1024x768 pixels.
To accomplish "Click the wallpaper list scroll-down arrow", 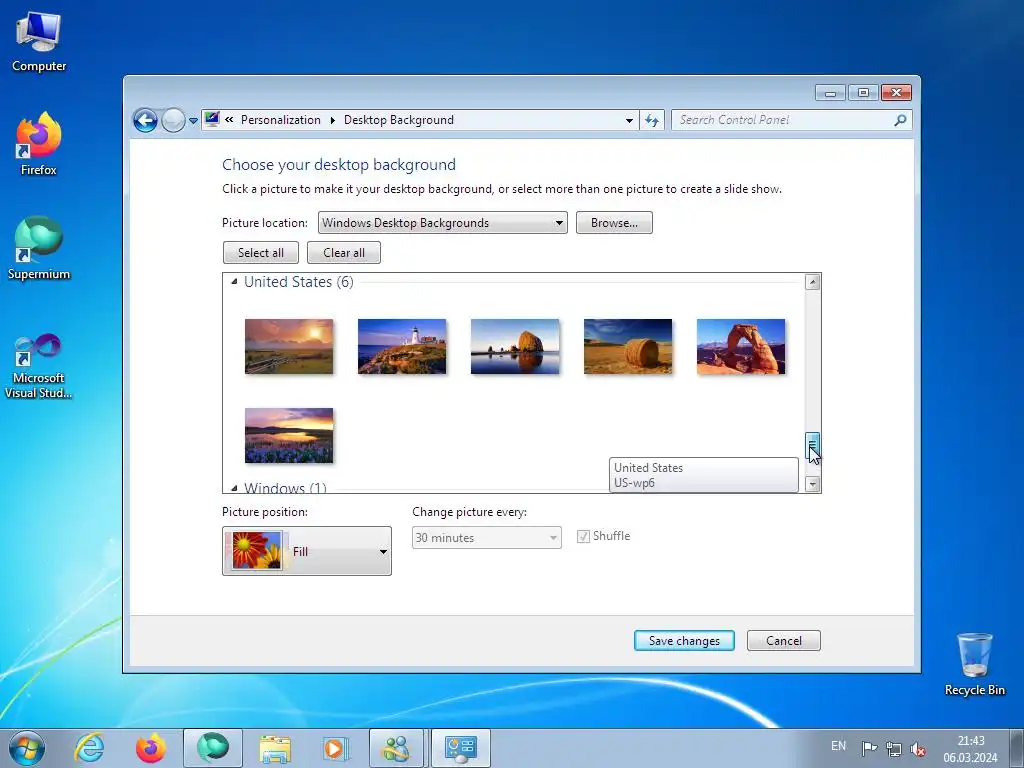I will tap(812, 484).
